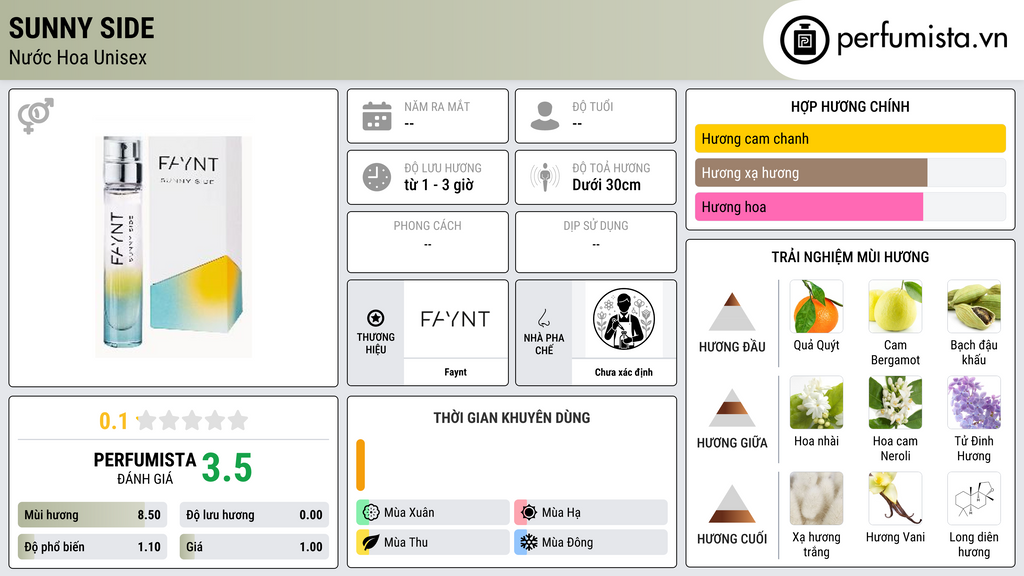Click the 0.1 user rating number

click(114, 421)
